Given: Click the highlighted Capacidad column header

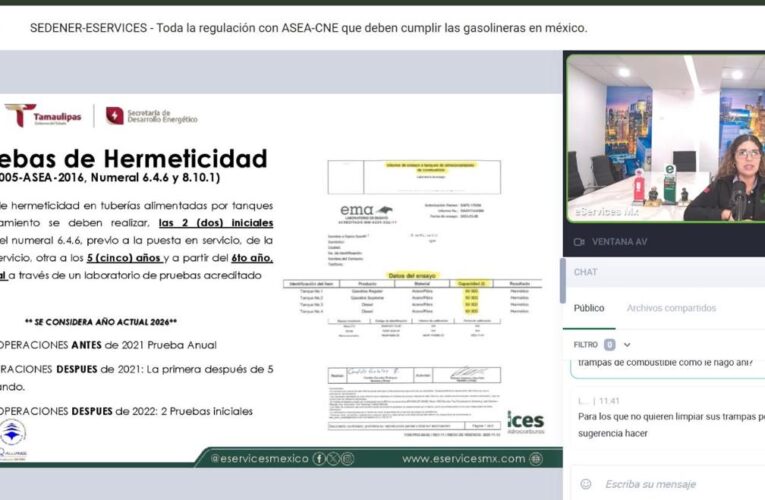Looking at the screenshot, I should click(472, 283).
